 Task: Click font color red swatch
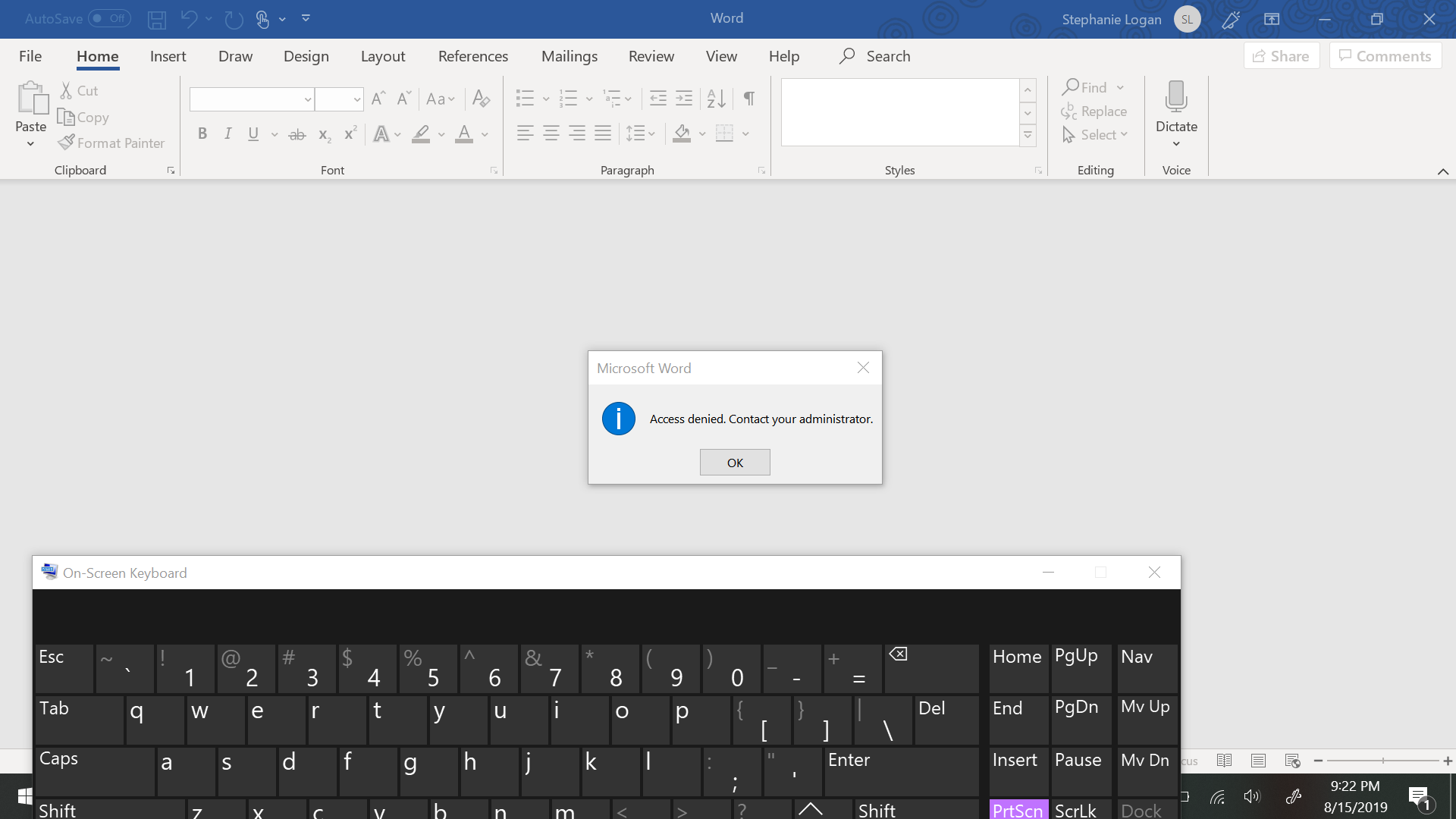[464, 134]
